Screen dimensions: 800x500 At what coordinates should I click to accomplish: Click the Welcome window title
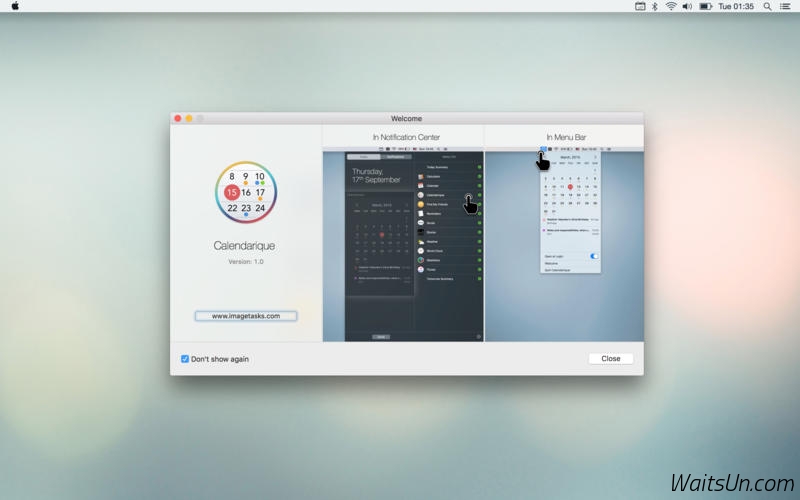[406, 118]
